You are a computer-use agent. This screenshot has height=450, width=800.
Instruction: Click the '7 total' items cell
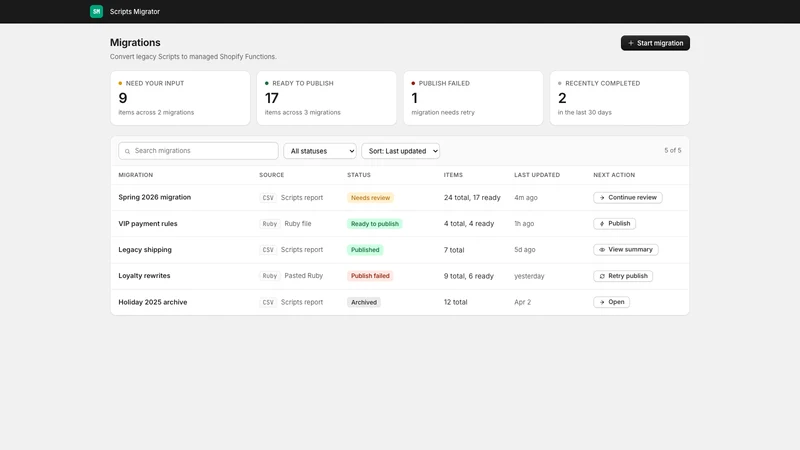coord(454,250)
